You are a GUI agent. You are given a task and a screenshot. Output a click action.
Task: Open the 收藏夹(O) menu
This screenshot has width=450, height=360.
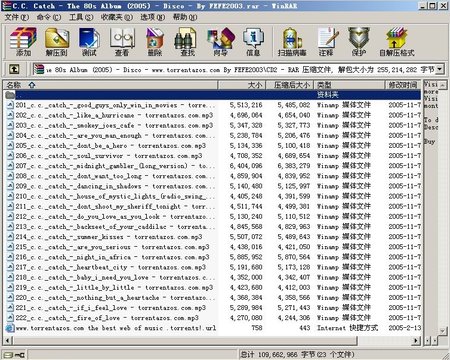[x=117, y=17]
